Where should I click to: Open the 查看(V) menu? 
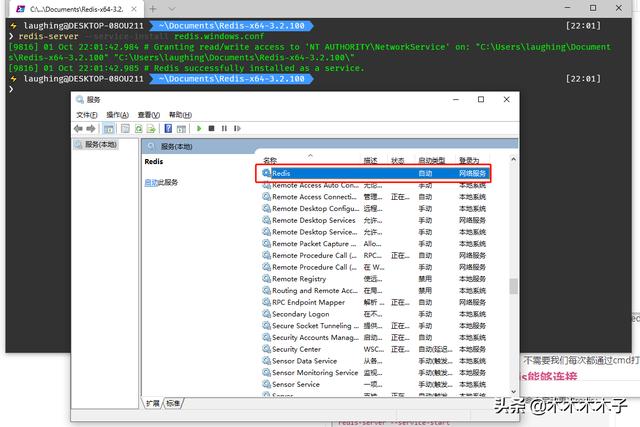tap(149, 115)
